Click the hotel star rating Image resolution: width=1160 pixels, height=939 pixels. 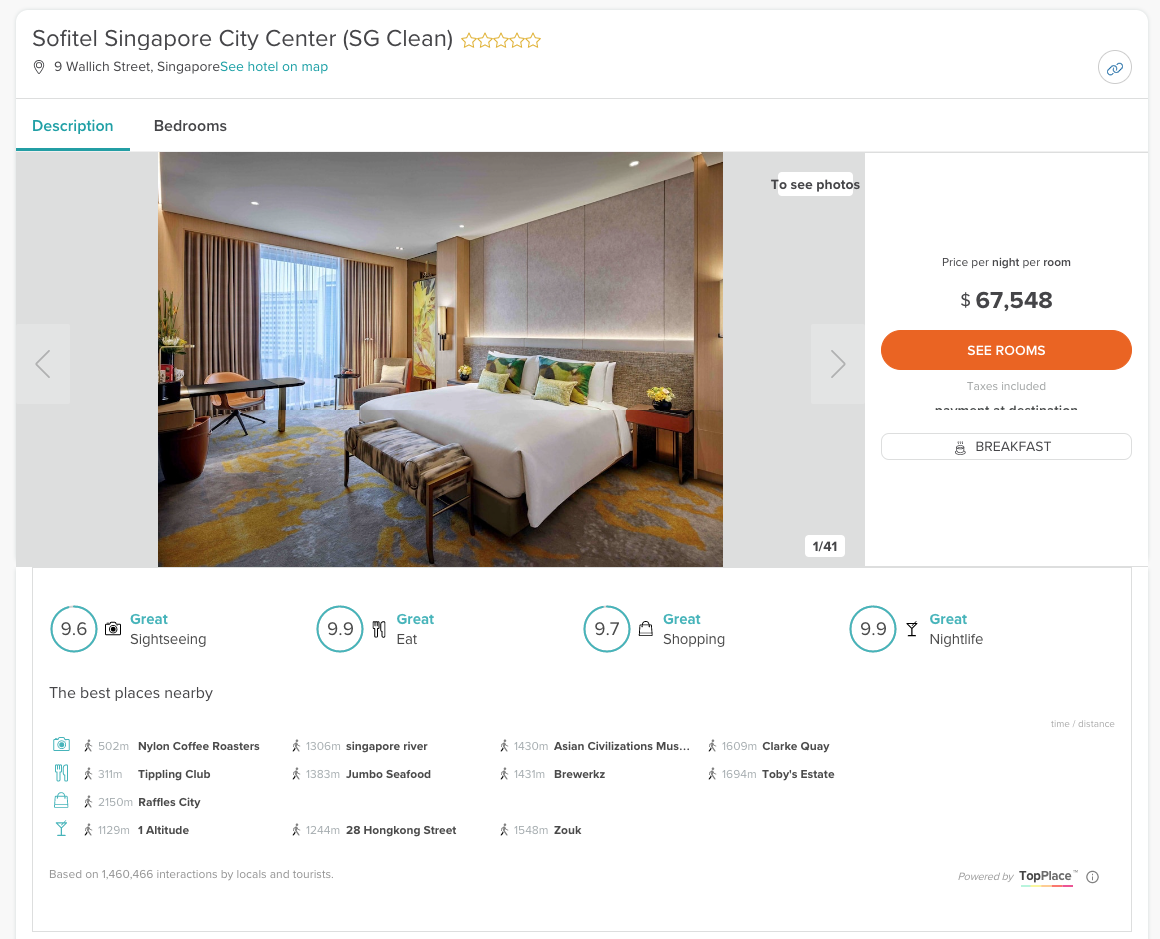coord(501,41)
